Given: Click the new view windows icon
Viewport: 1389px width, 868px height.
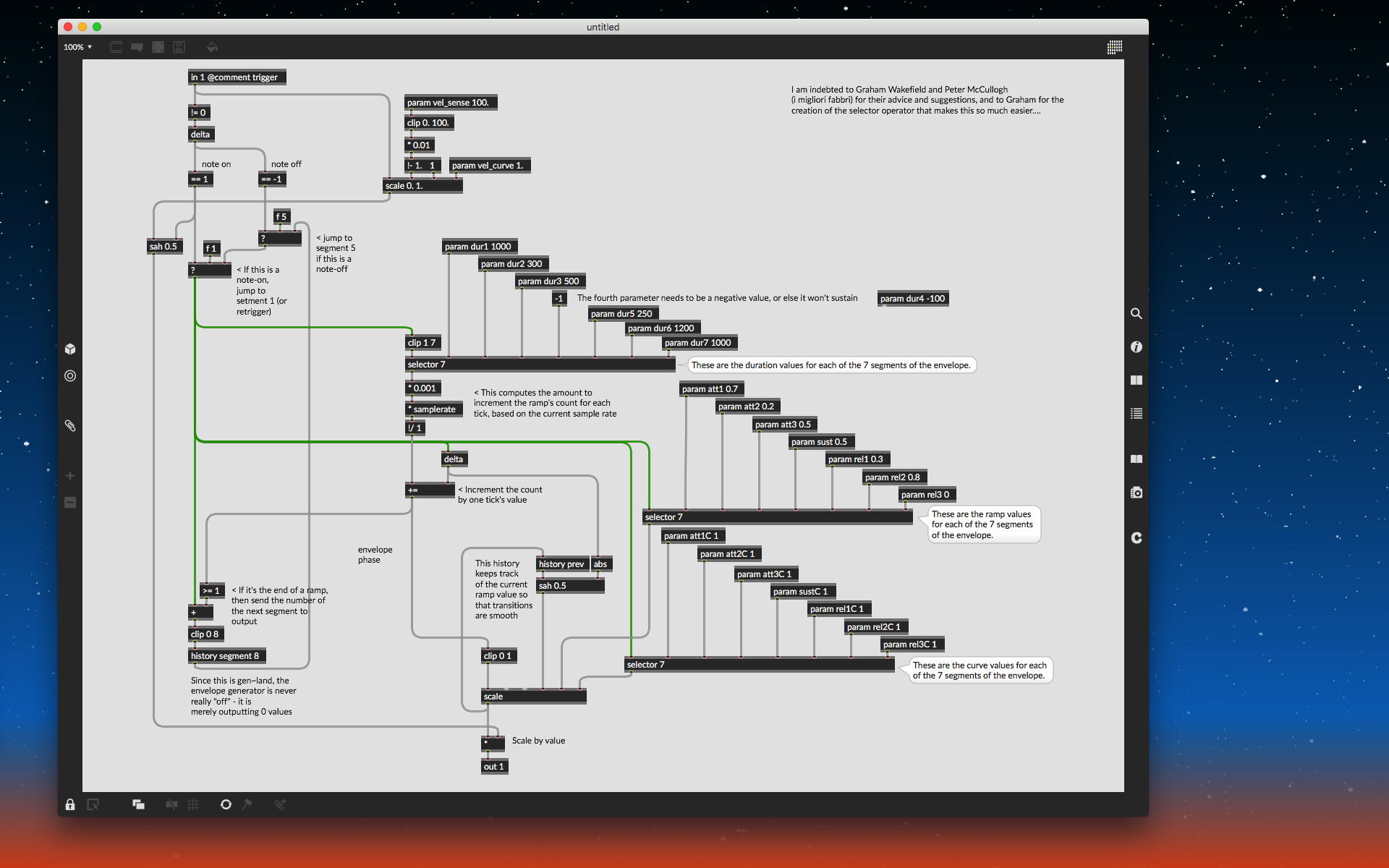Looking at the screenshot, I should (x=138, y=804).
